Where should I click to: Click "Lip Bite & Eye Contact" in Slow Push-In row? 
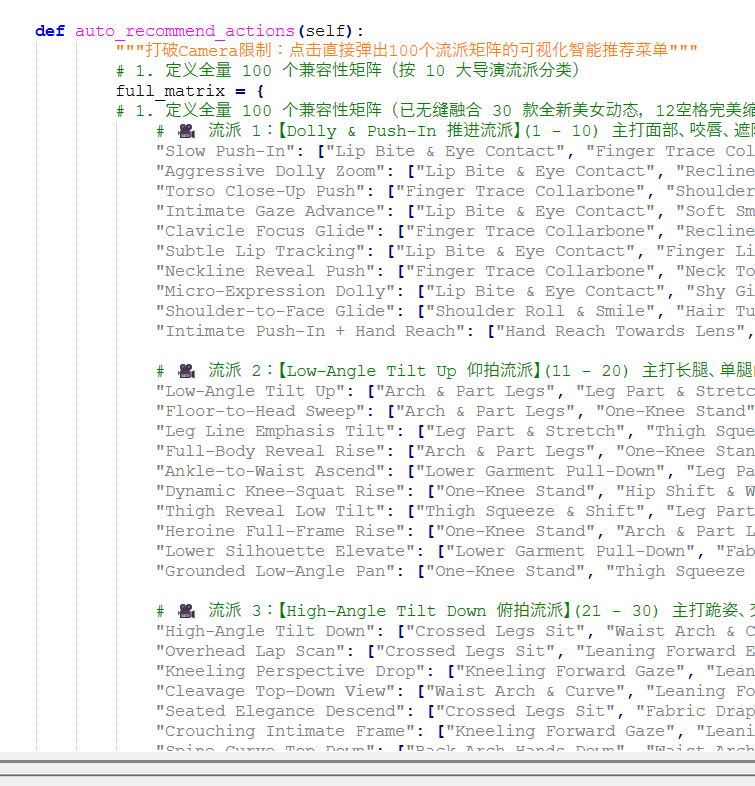[446, 151]
